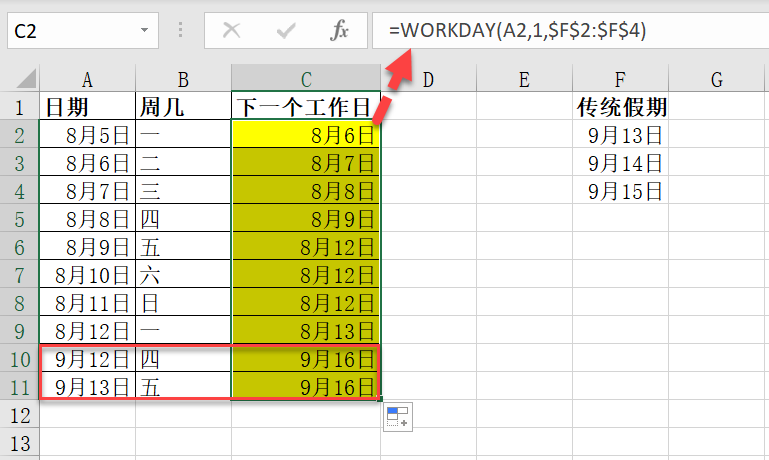Select column F header
This screenshot has height=460, width=769.
(x=621, y=80)
